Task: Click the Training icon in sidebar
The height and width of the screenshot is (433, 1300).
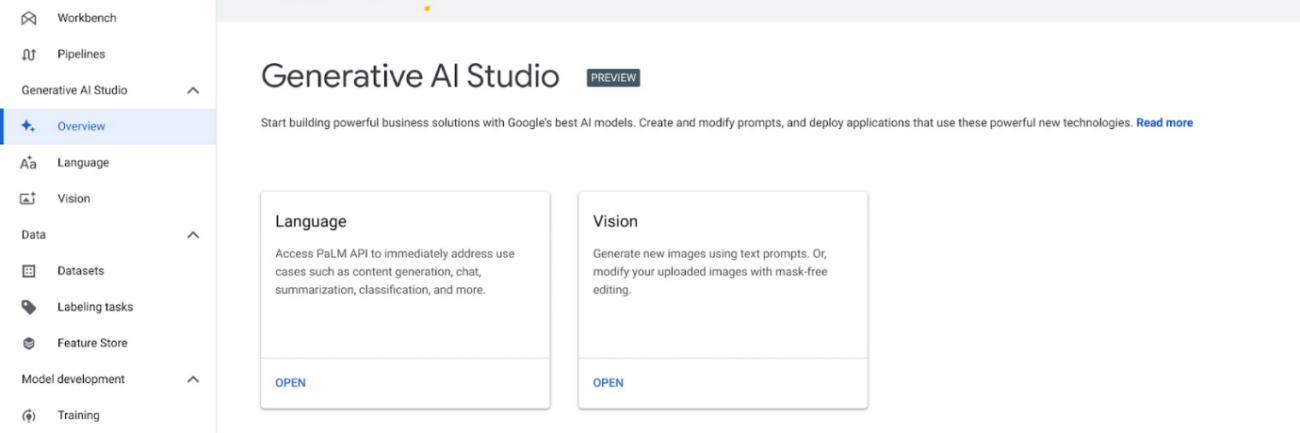Action: coord(29,415)
